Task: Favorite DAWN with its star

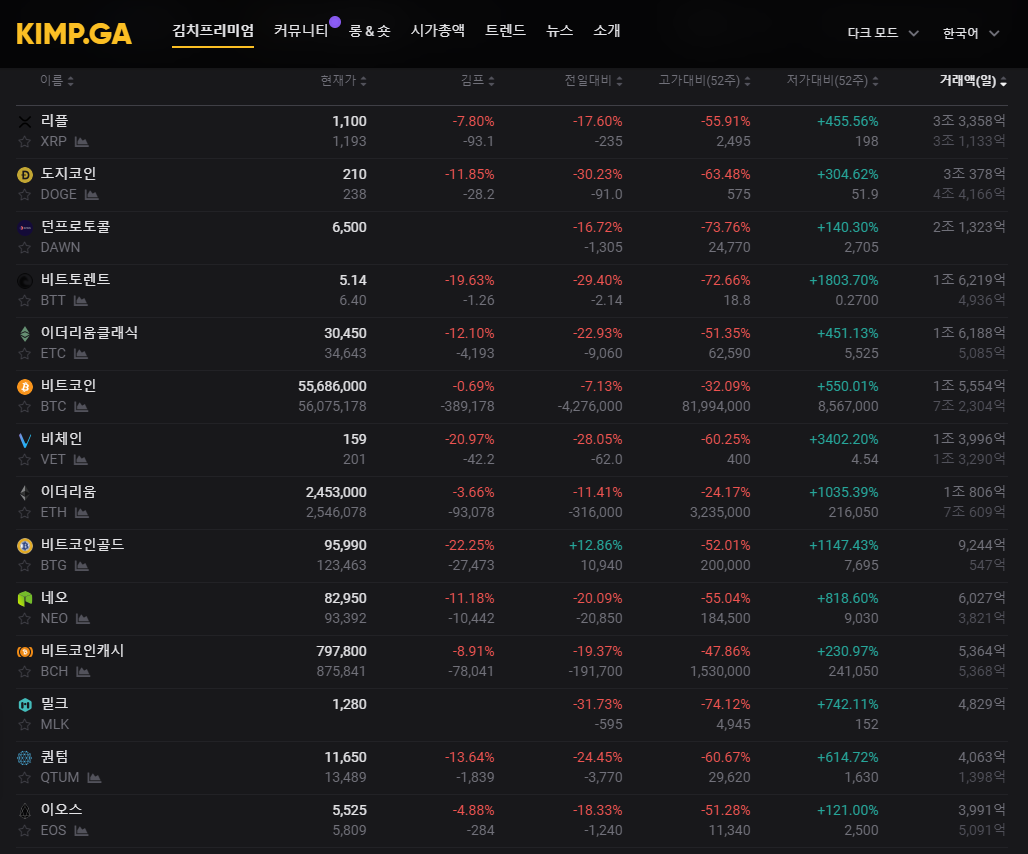Action: [25, 248]
